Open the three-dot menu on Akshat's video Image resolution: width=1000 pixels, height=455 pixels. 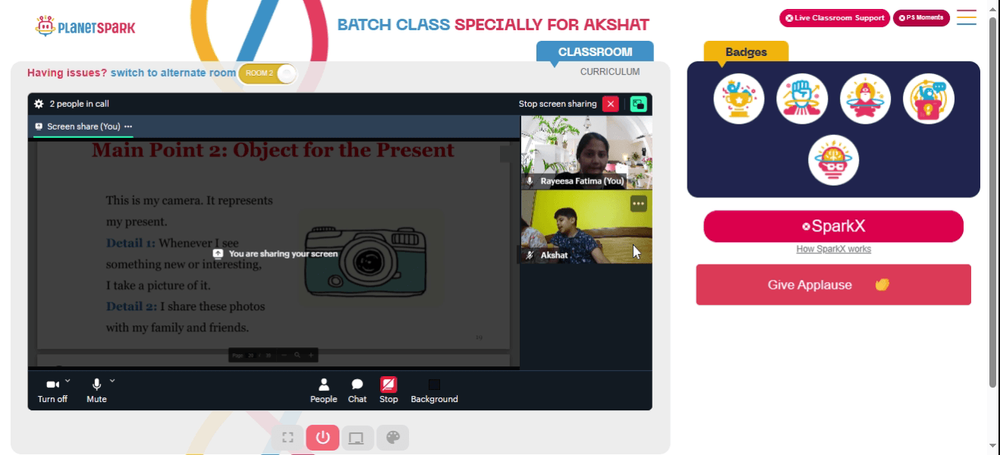638,204
